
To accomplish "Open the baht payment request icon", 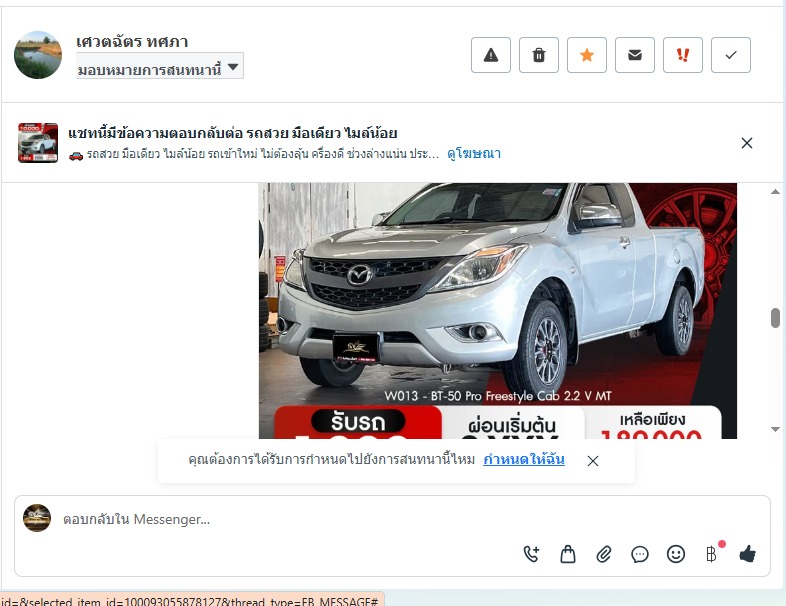I will pos(712,554).
